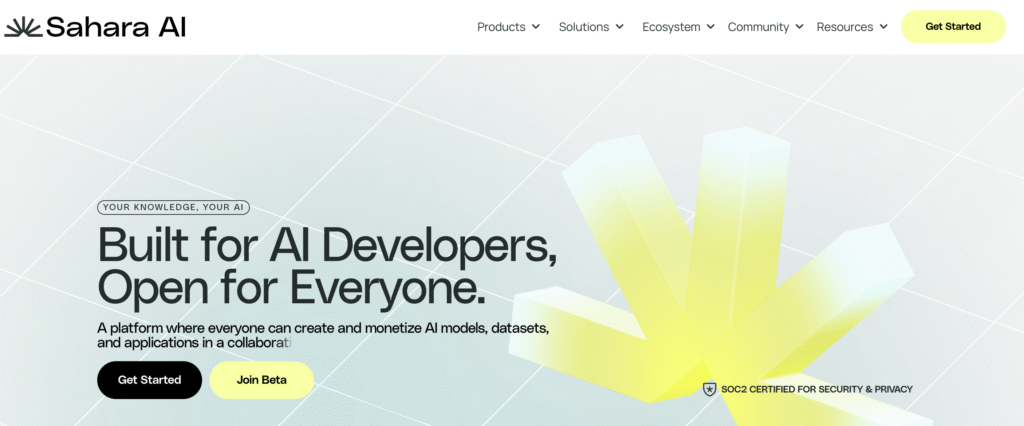Viewport: 1024px width, 426px height.
Task: Click the SOC2 Certified for Security & Privacy text
Action: 818,389
